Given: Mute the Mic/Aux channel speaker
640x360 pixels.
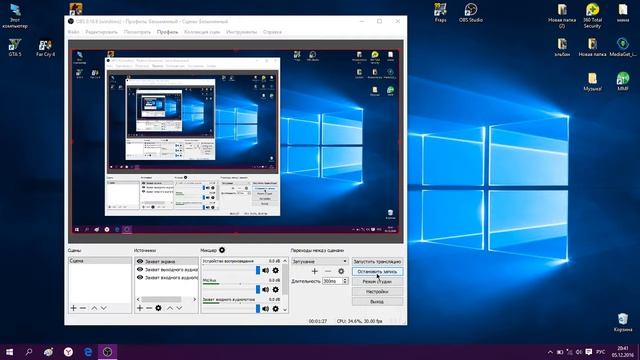Looking at the screenshot, I should pos(266,289).
